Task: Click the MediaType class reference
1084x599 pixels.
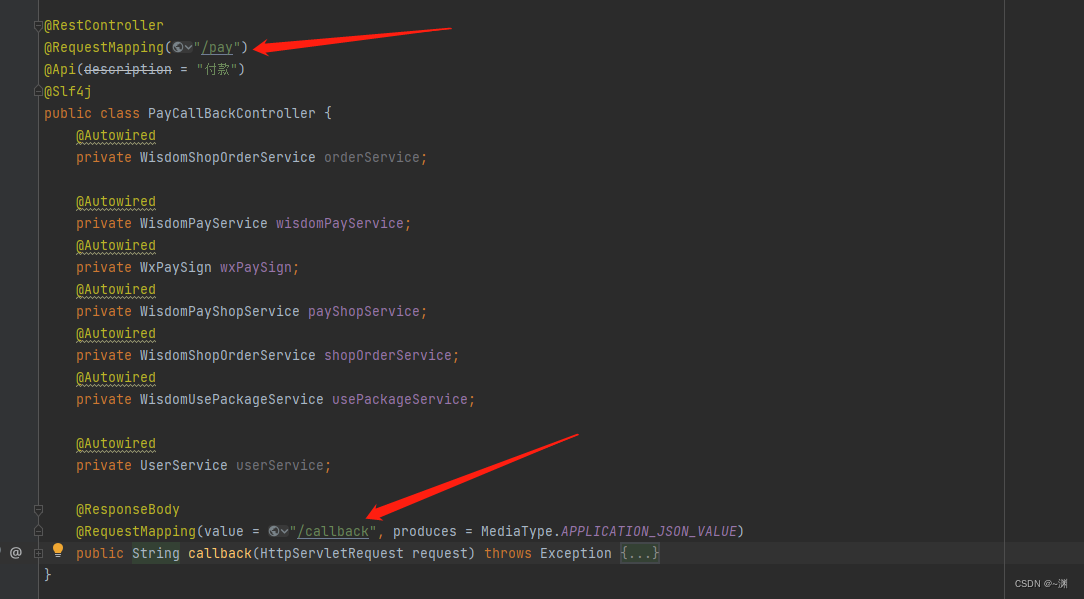Action: pyautogui.click(x=517, y=531)
